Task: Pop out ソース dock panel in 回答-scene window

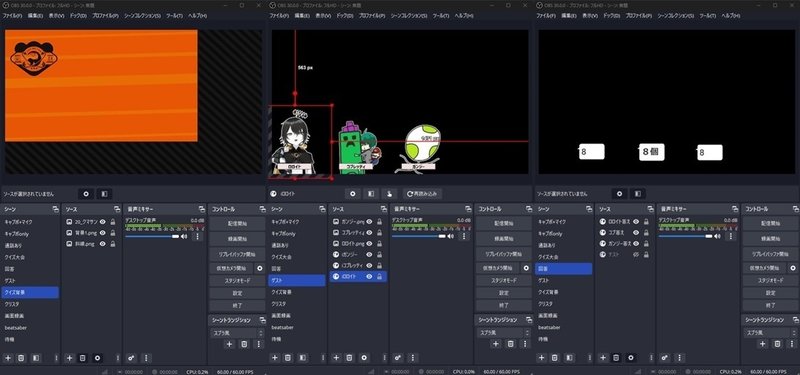Action: pyautogui.click(x=649, y=210)
